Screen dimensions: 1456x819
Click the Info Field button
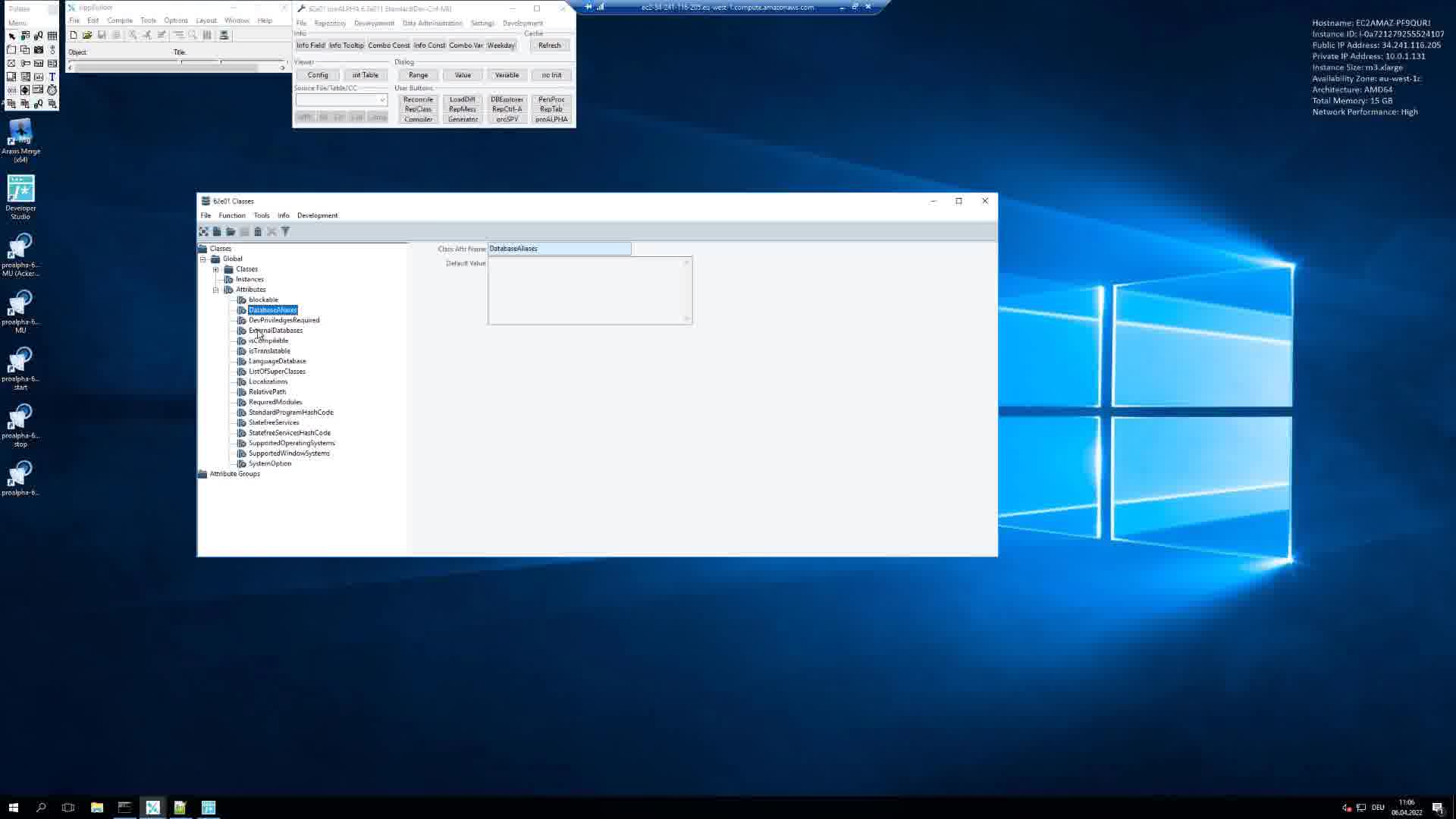[310, 45]
